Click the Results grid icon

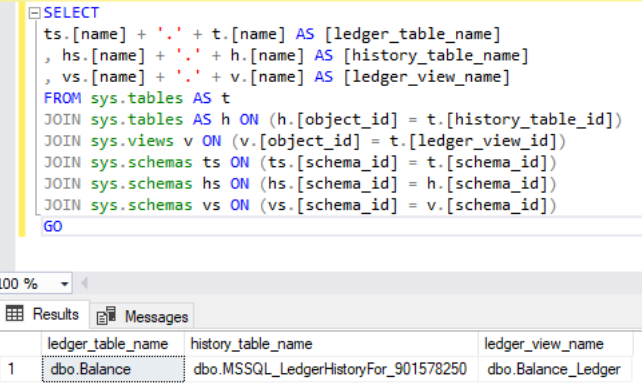click(x=15, y=314)
